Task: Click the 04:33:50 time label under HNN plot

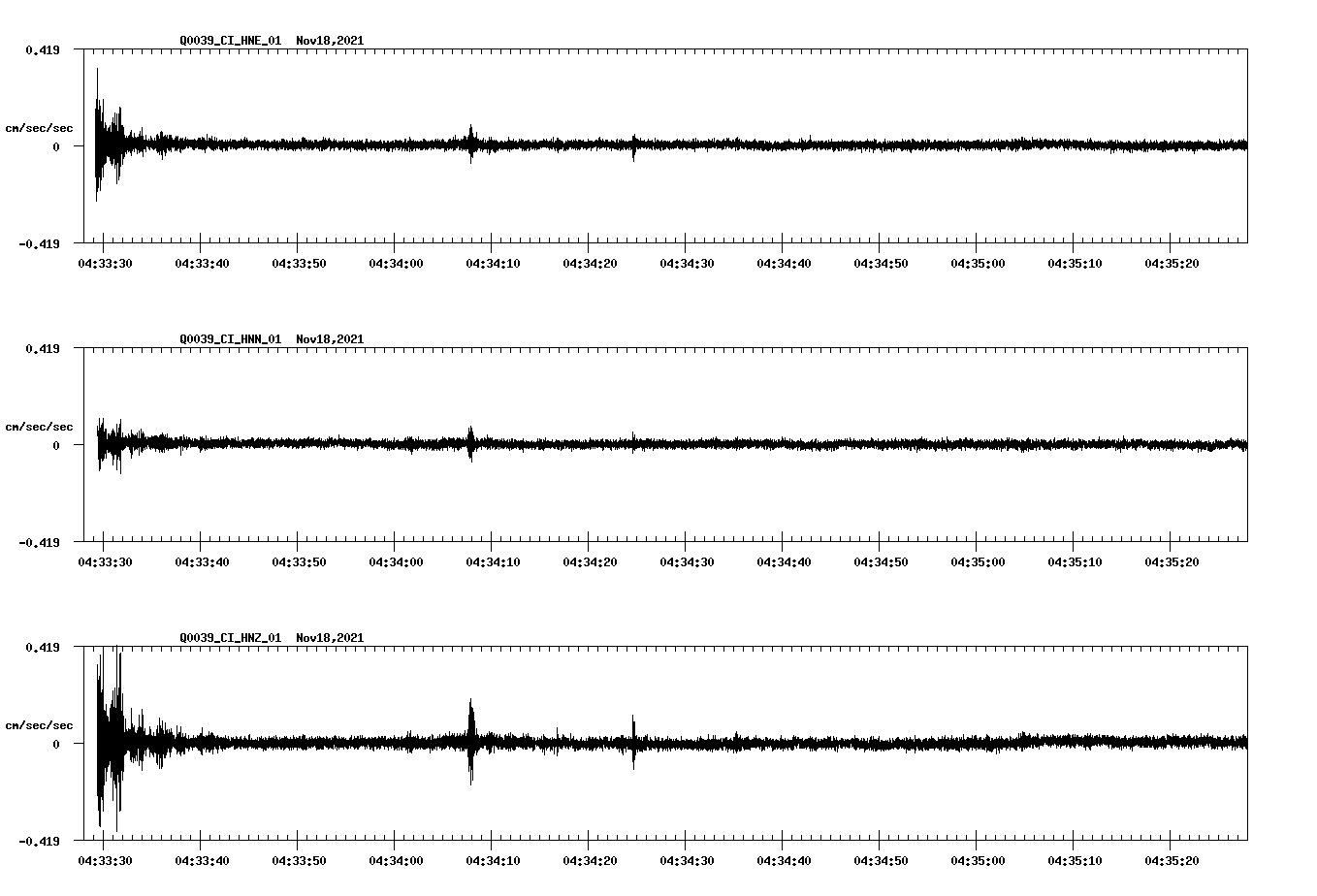Action: pos(299,562)
